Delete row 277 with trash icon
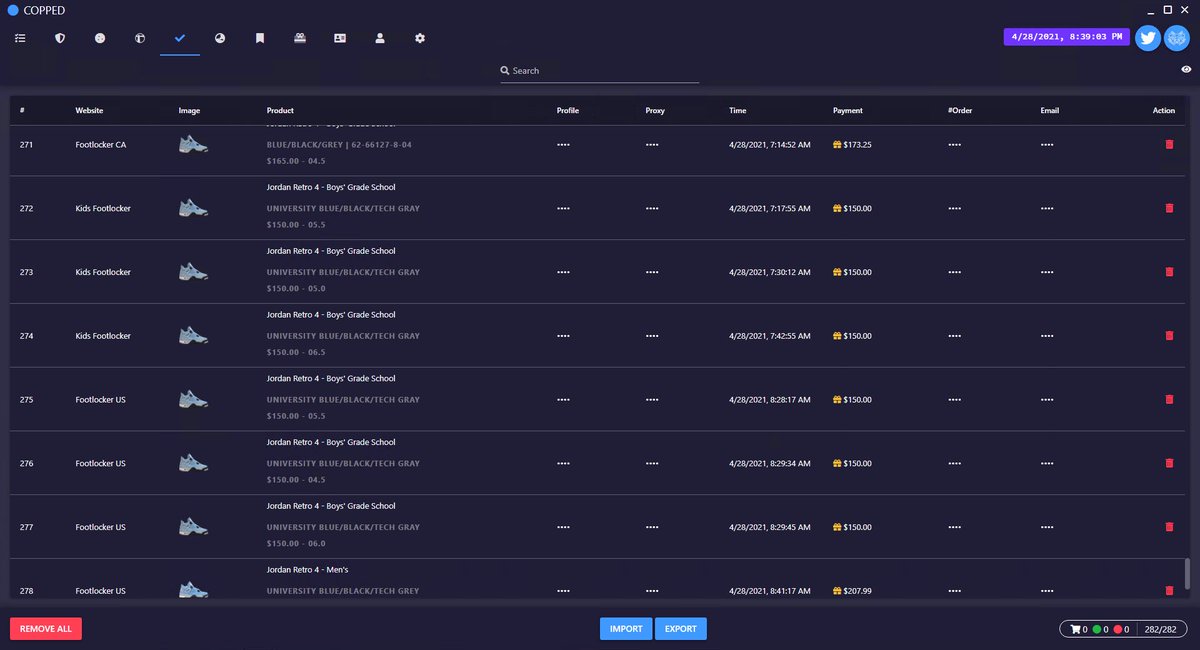This screenshot has height=650, width=1200. point(1169,527)
